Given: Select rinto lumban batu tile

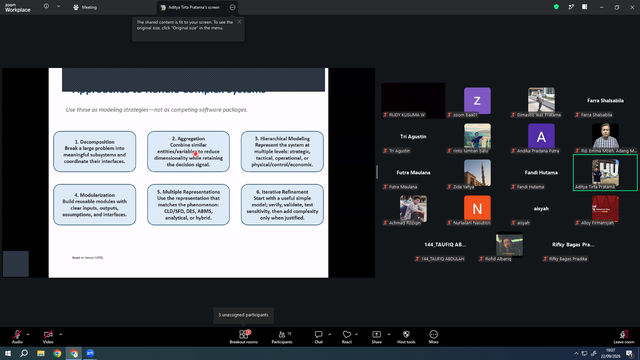Looking at the screenshot, I should (x=477, y=137).
